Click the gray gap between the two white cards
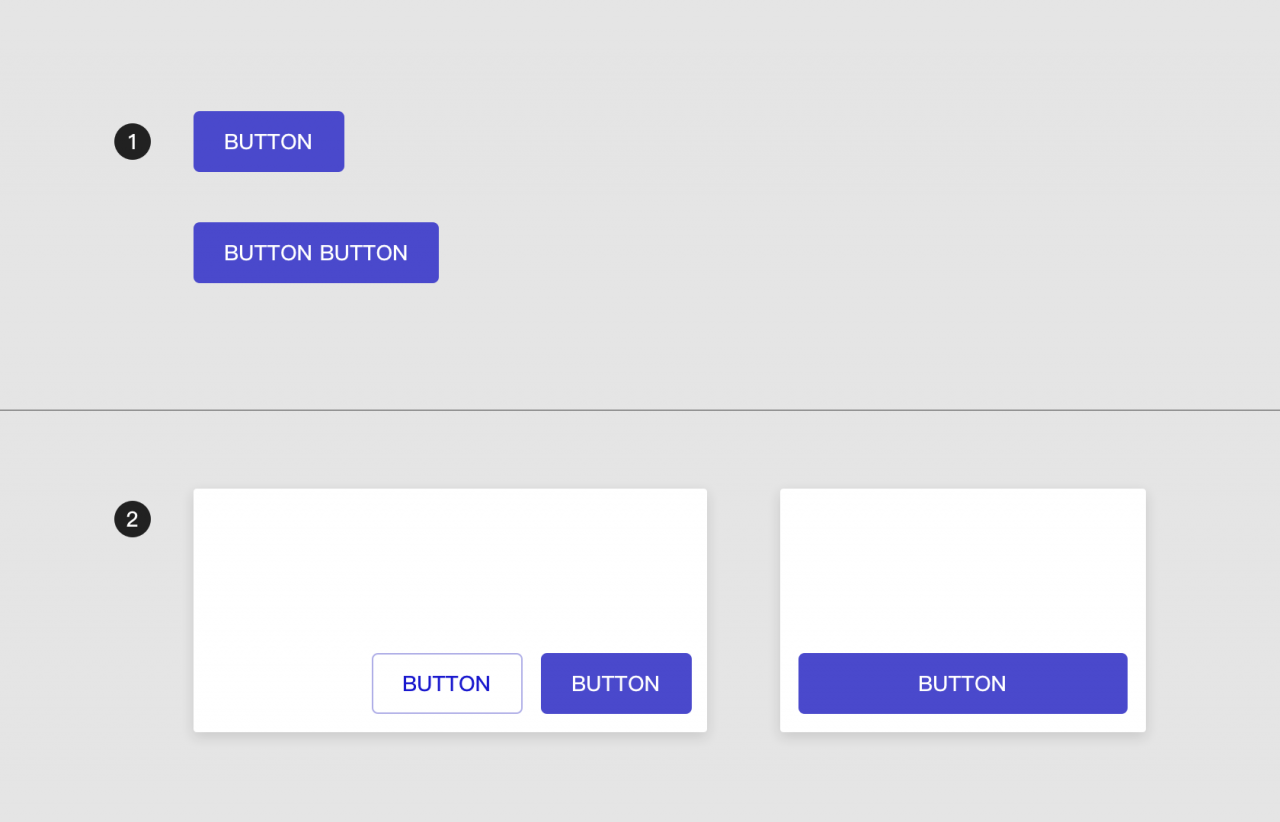 coord(743,610)
